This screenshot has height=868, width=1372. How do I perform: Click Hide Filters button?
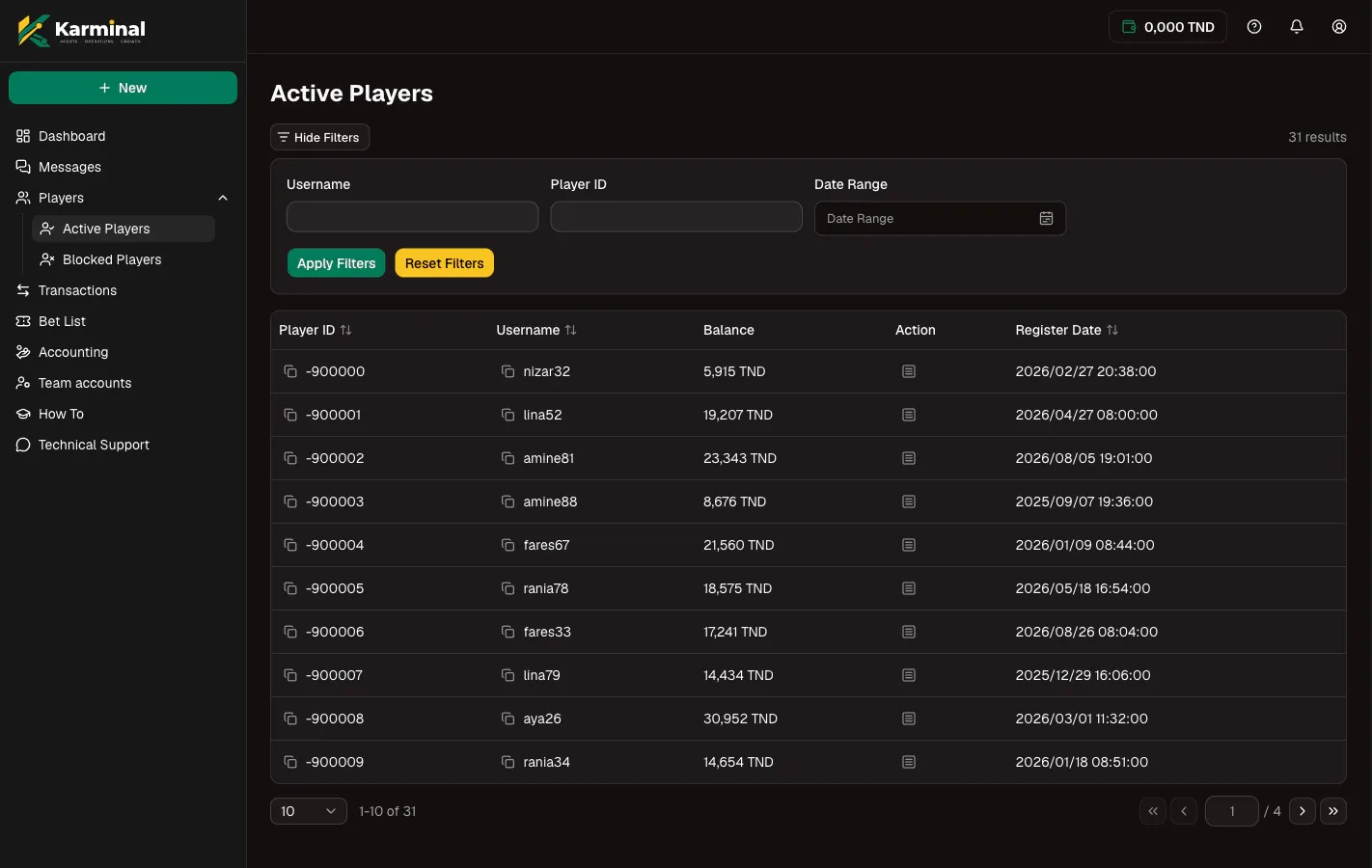point(319,137)
